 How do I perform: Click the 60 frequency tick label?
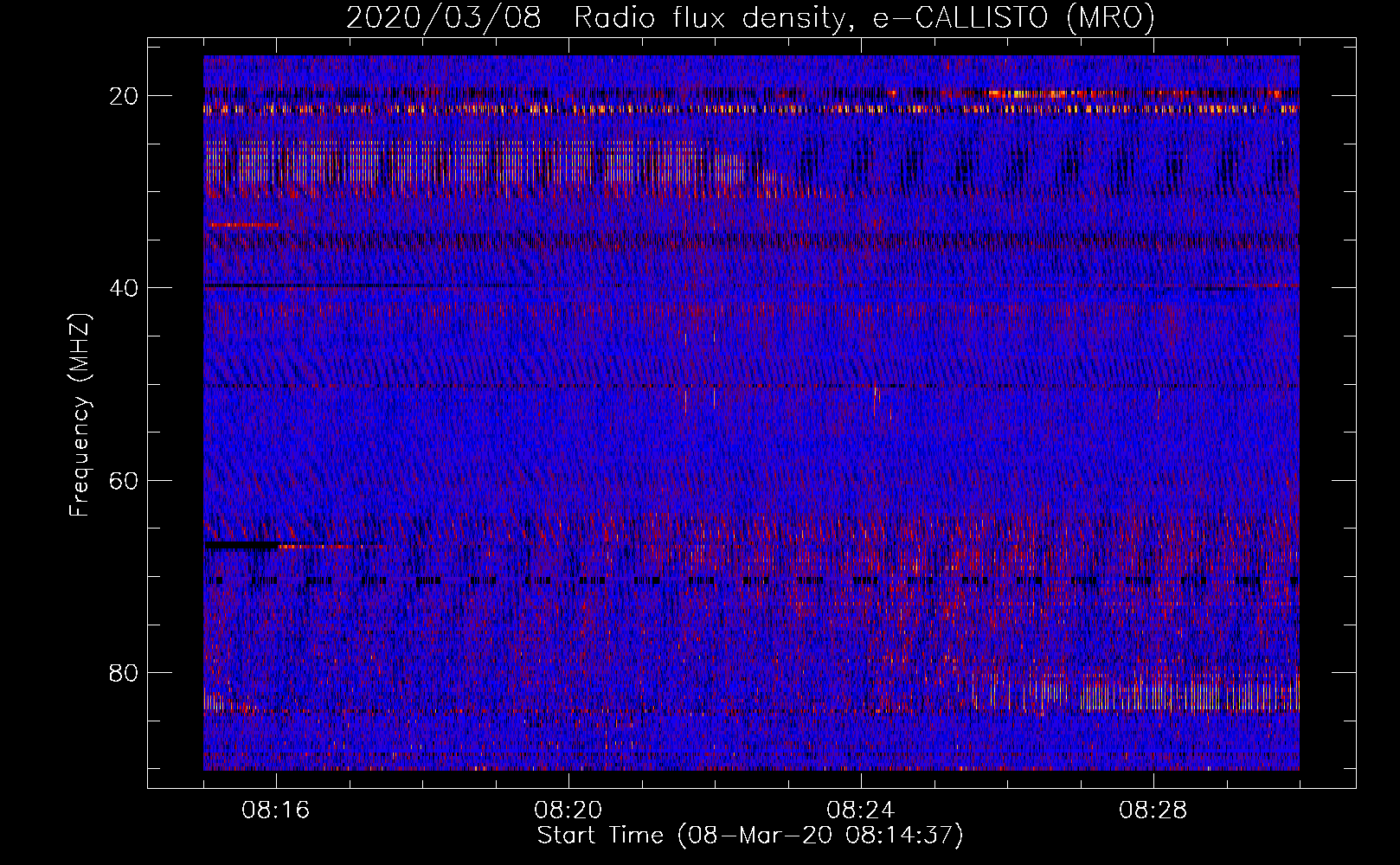tap(125, 480)
